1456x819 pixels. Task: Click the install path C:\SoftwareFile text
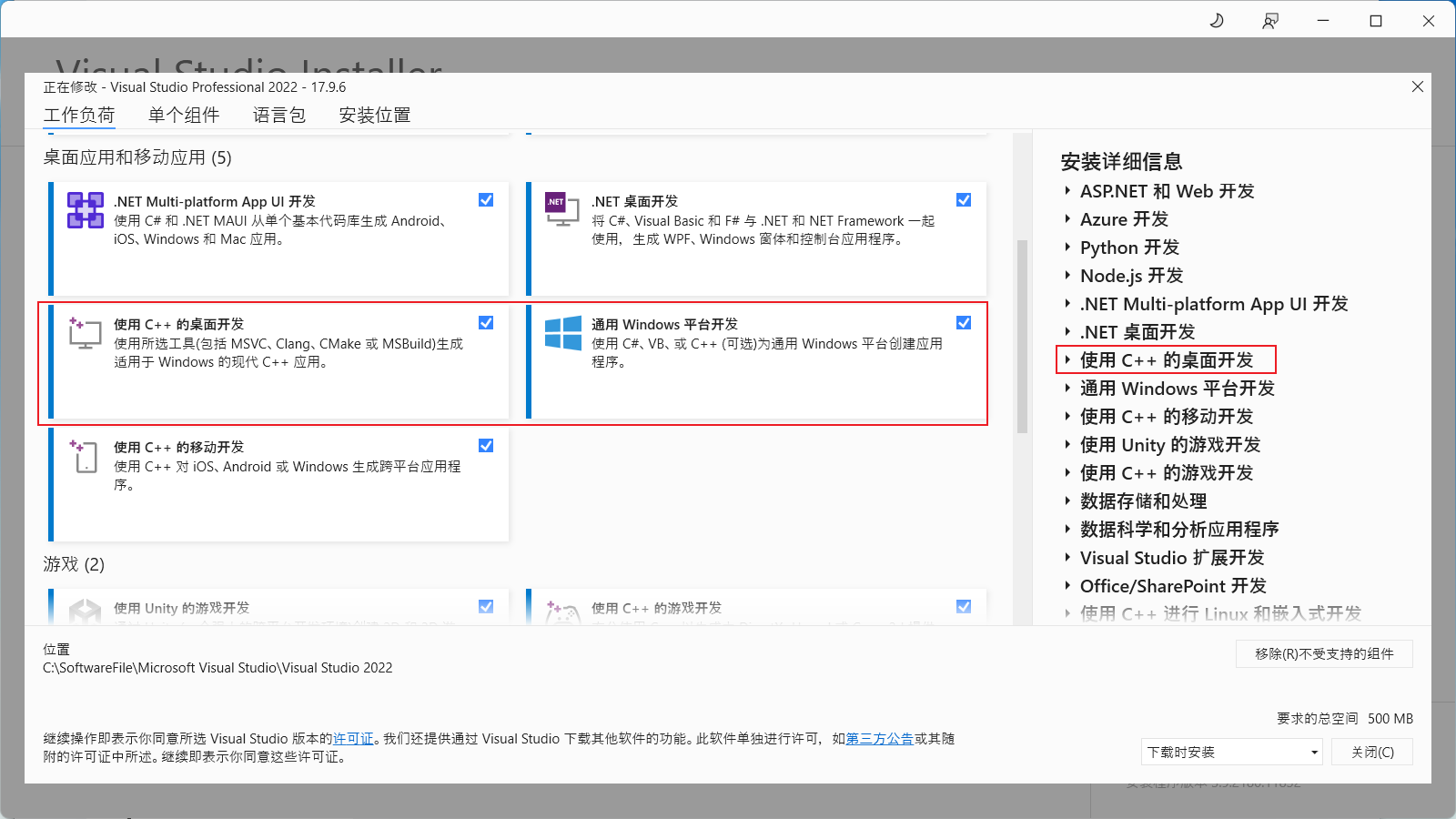(x=217, y=668)
